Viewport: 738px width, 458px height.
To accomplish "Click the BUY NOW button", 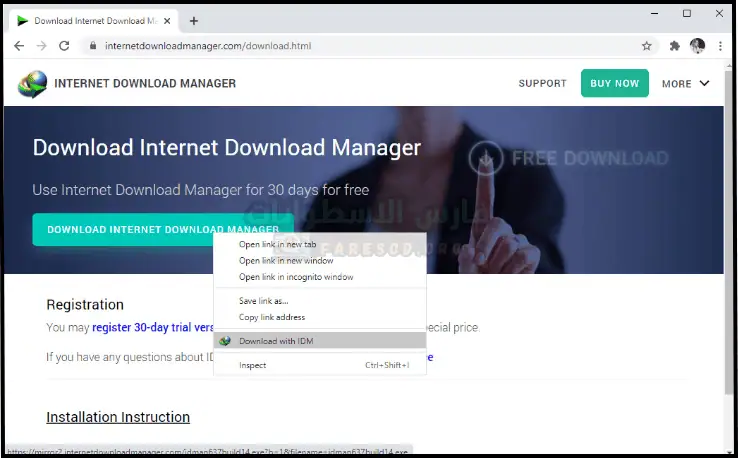I will coord(614,83).
